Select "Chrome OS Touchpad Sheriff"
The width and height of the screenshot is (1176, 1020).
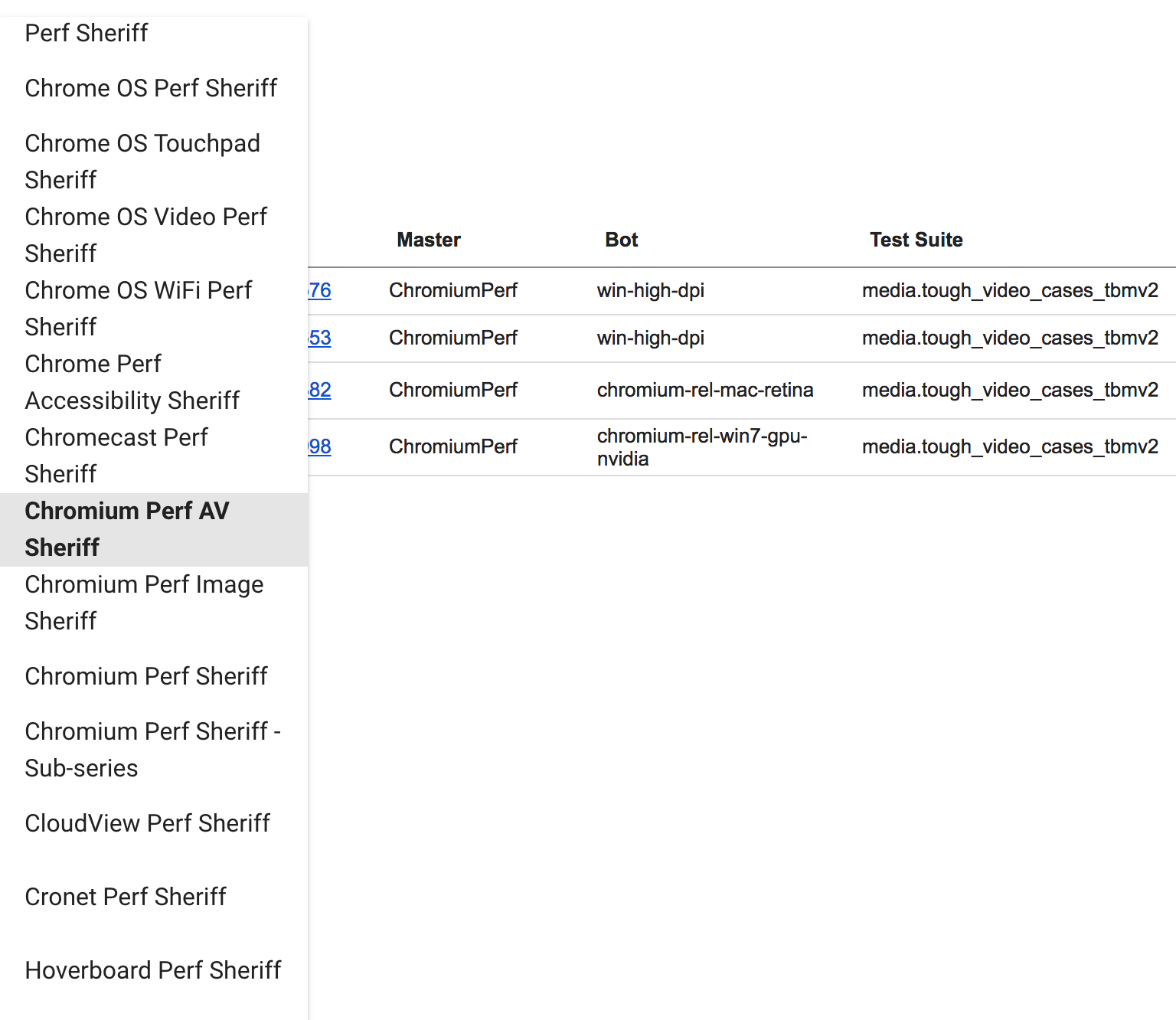(142, 161)
